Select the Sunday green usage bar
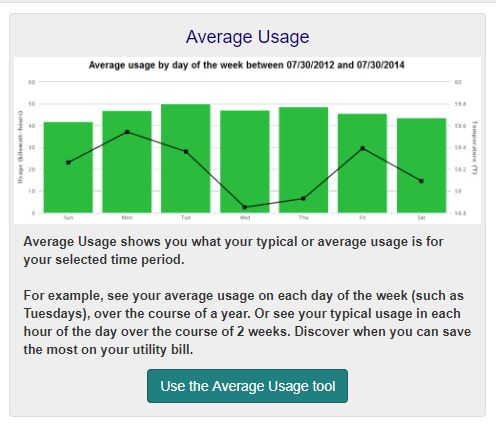Viewport: 496px width, 428px height. 68,167
